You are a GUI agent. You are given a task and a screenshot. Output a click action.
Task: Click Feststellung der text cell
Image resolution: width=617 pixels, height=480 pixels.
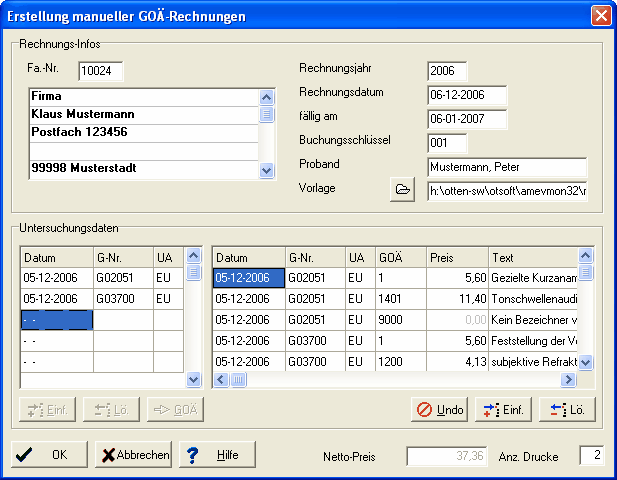click(x=533, y=341)
